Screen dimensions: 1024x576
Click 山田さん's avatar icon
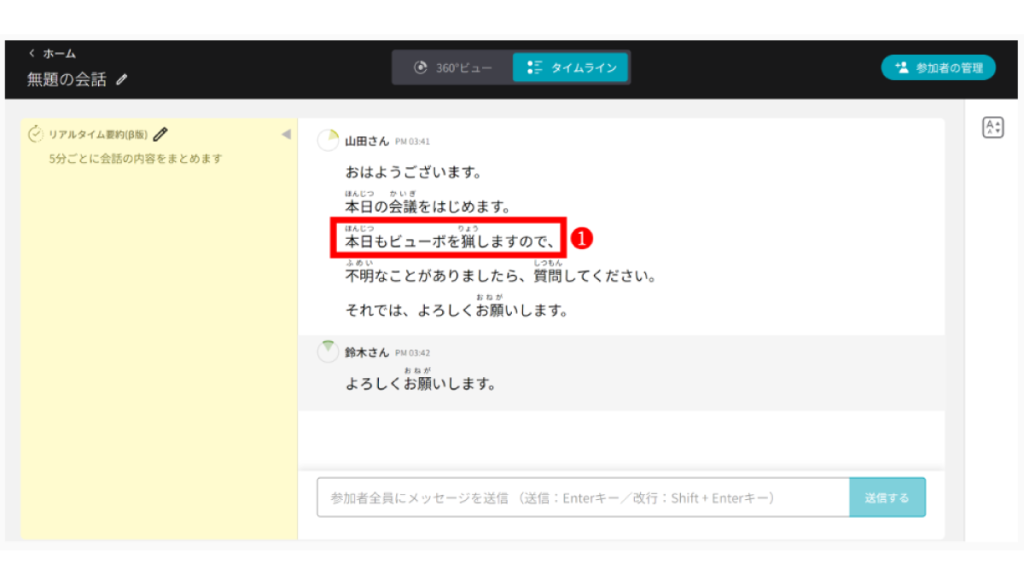328,141
